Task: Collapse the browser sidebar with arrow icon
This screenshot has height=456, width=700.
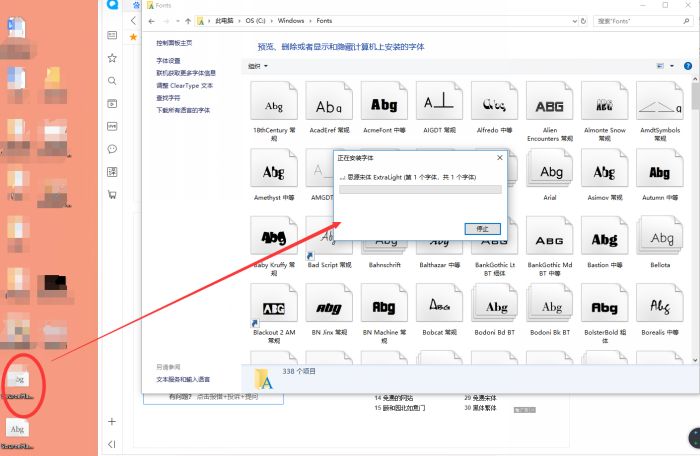Action: [112, 444]
